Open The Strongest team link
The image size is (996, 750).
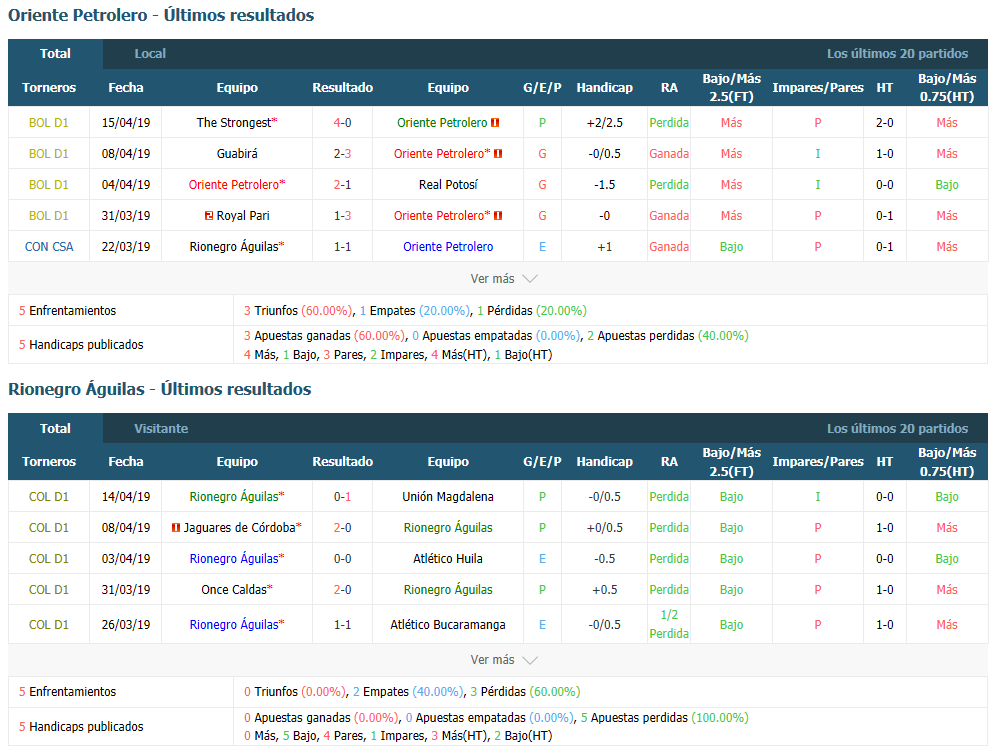click(234, 123)
